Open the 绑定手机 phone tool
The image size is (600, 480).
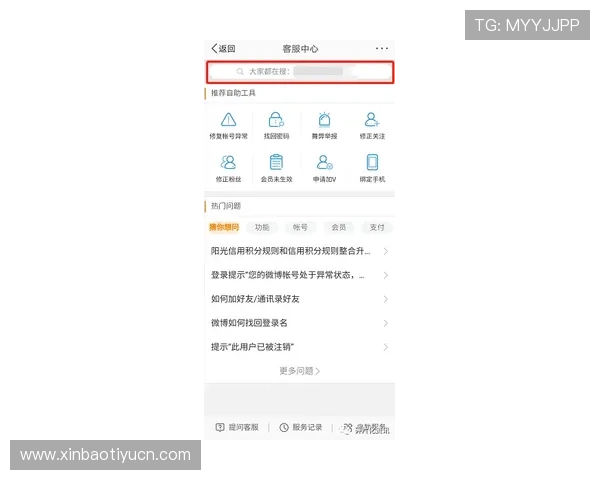point(372,168)
